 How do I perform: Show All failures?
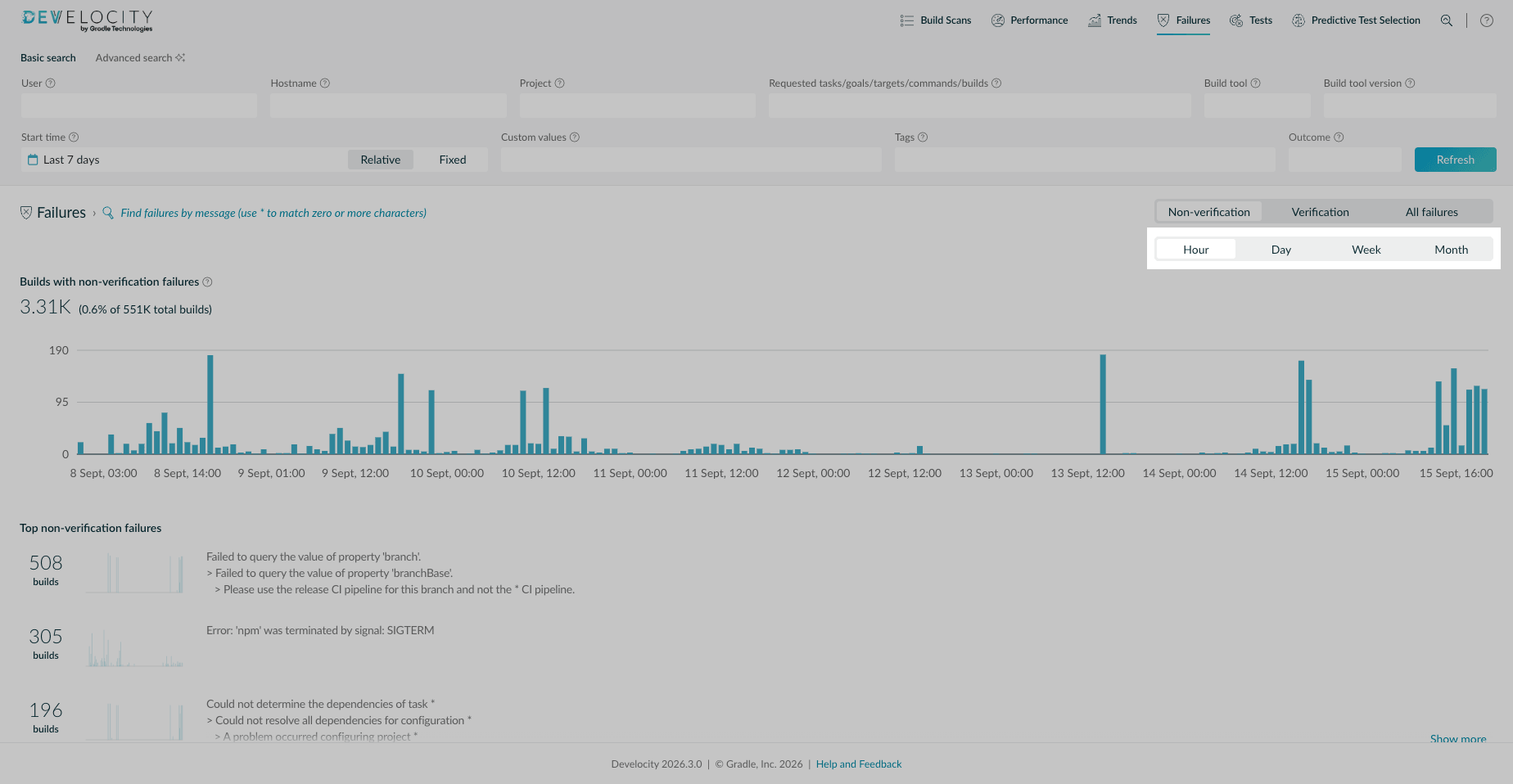[x=1432, y=212]
